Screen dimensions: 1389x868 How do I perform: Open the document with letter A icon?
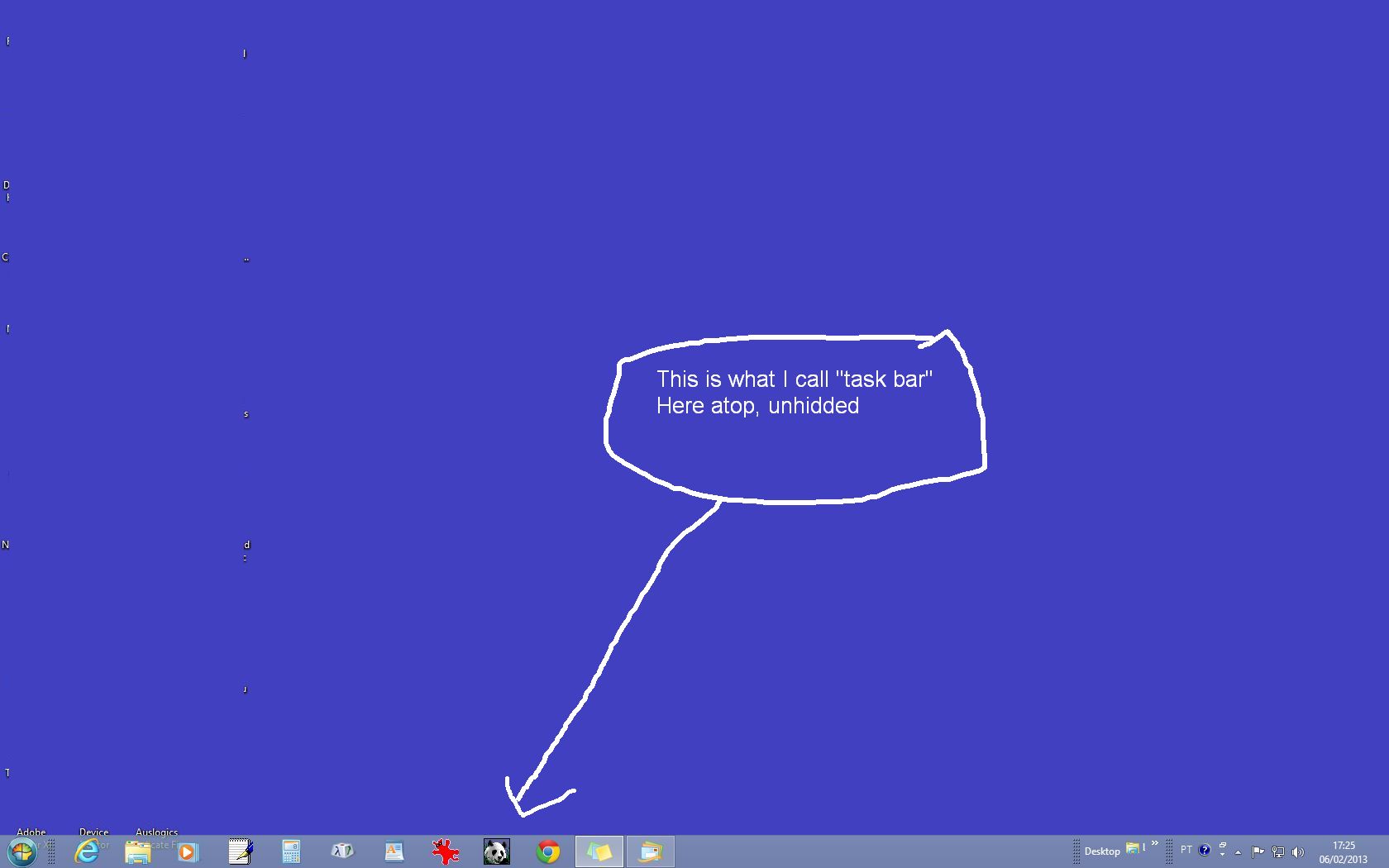click(394, 851)
